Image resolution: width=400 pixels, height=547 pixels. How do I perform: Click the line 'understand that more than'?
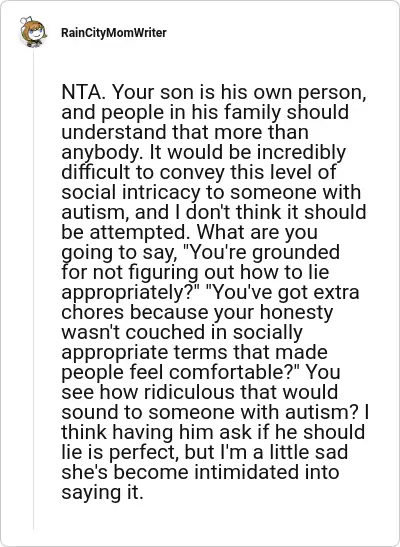(x=185, y=133)
